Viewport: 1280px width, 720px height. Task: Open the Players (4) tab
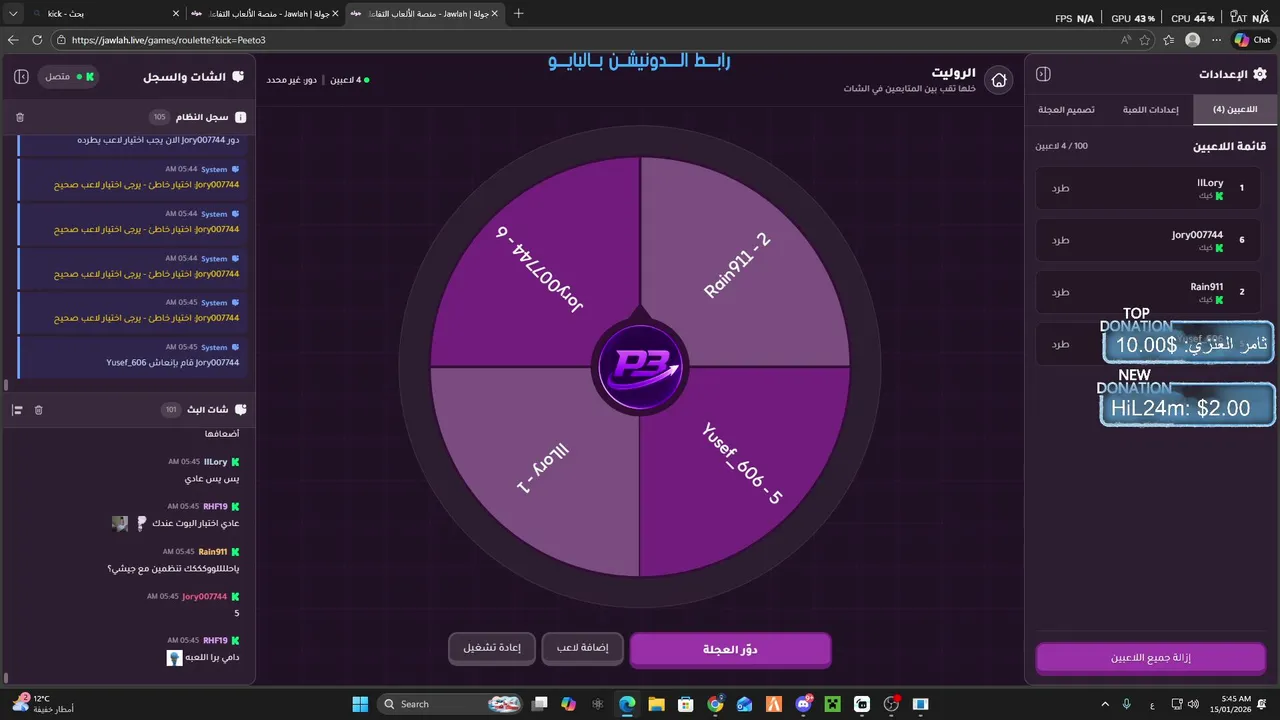pyautogui.click(x=1233, y=109)
